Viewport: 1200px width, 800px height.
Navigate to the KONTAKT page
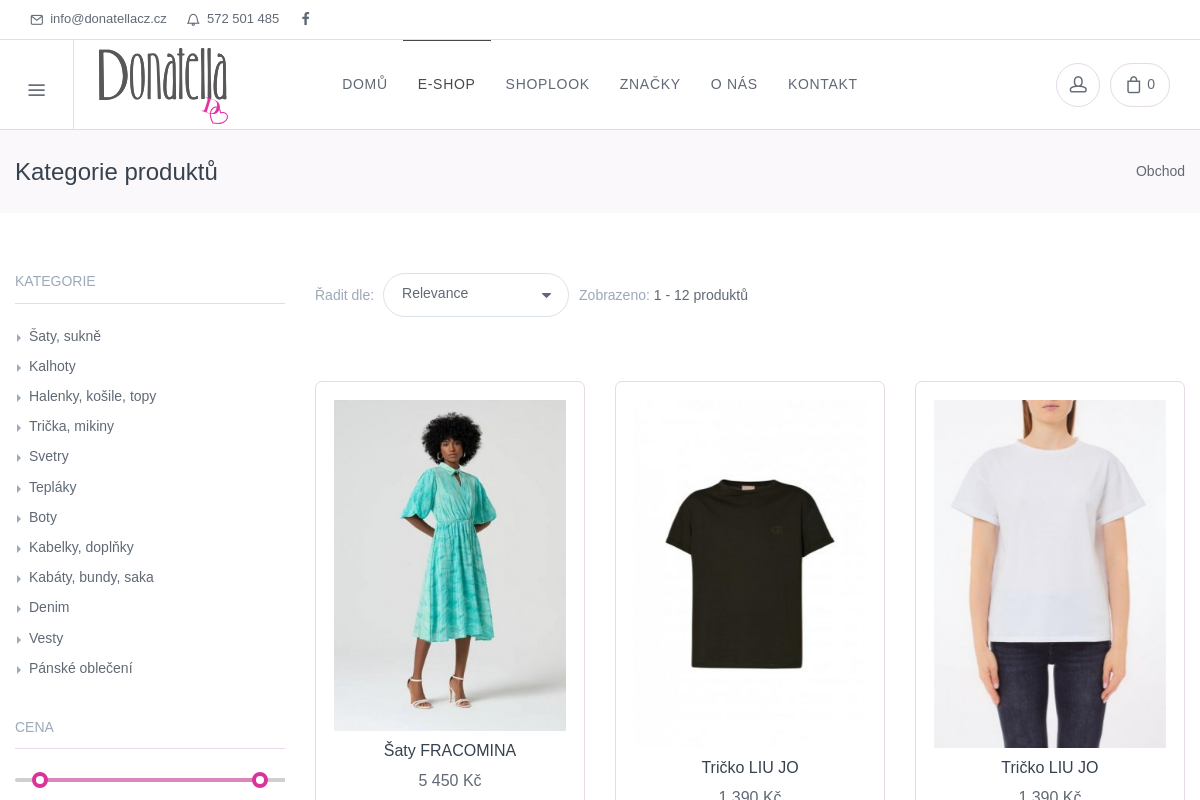pyautogui.click(x=822, y=84)
